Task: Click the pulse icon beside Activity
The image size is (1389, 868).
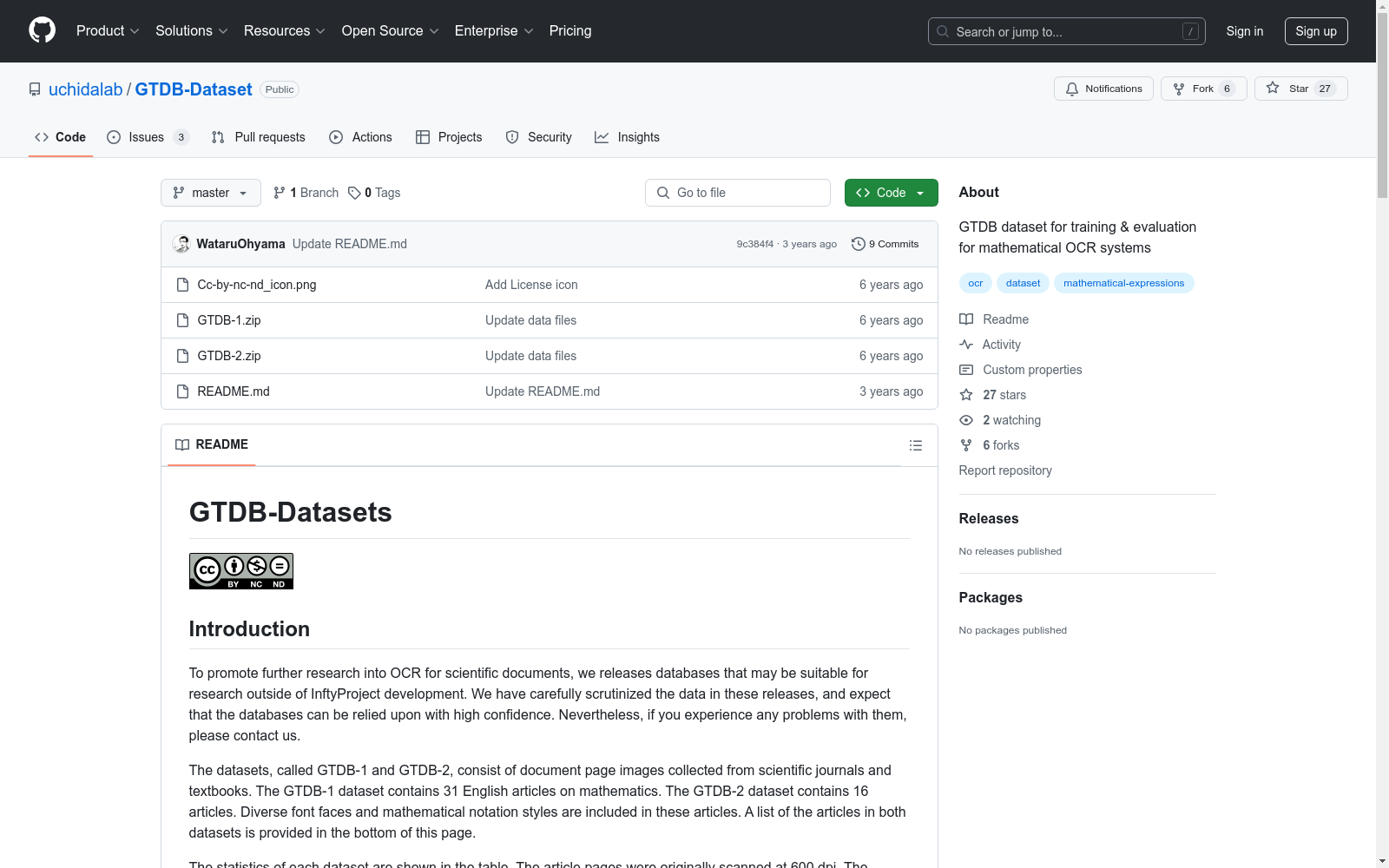Action: (x=966, y=345)
